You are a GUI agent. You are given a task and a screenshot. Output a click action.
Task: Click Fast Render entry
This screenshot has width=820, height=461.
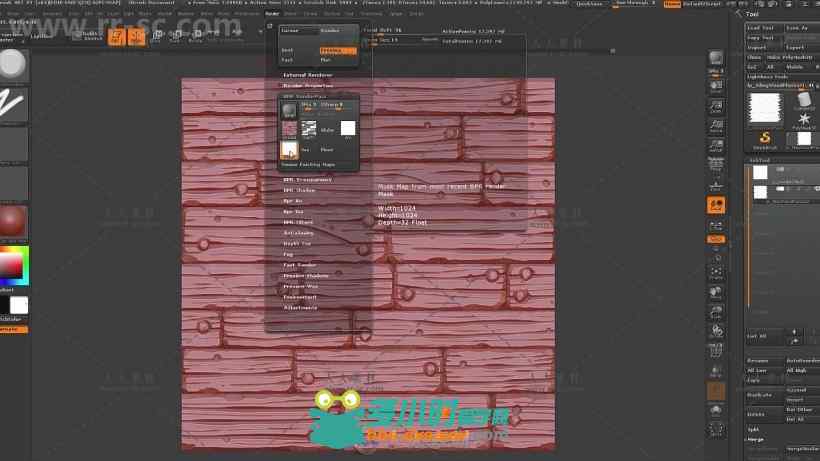pos(300,265)
